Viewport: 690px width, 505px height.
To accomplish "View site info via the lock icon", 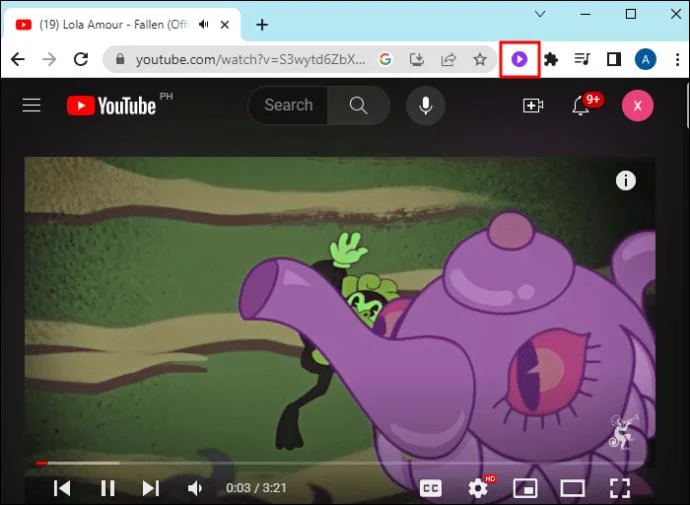I will pos(120,59).
